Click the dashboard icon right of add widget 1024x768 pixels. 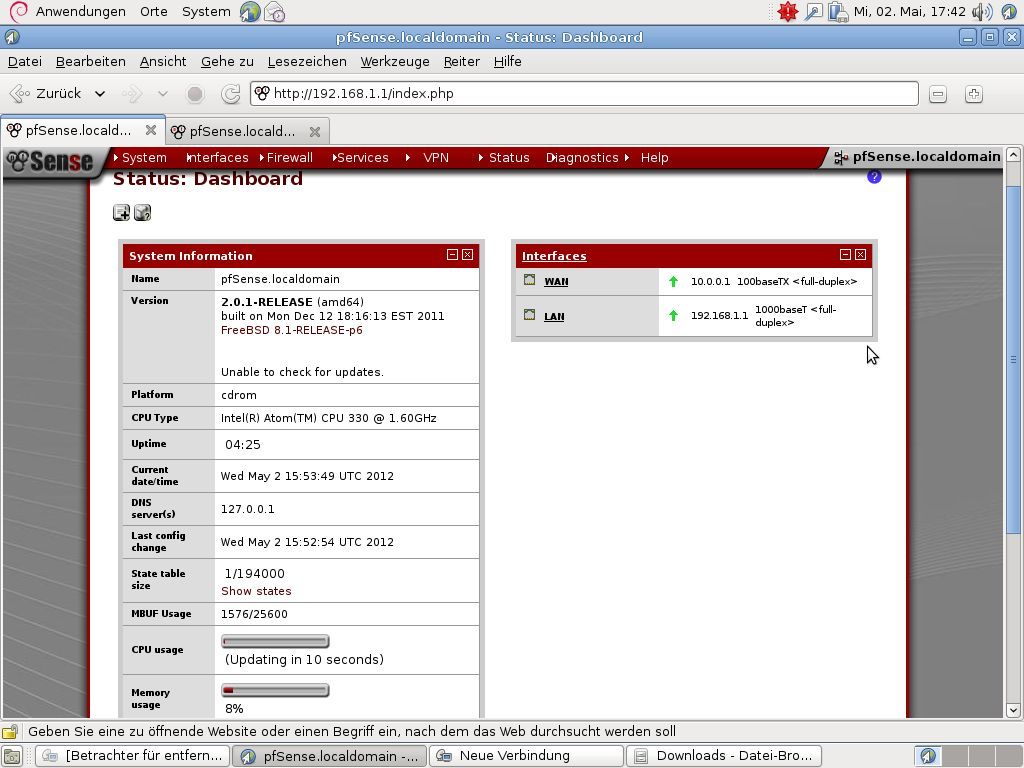tap(142, 212)
